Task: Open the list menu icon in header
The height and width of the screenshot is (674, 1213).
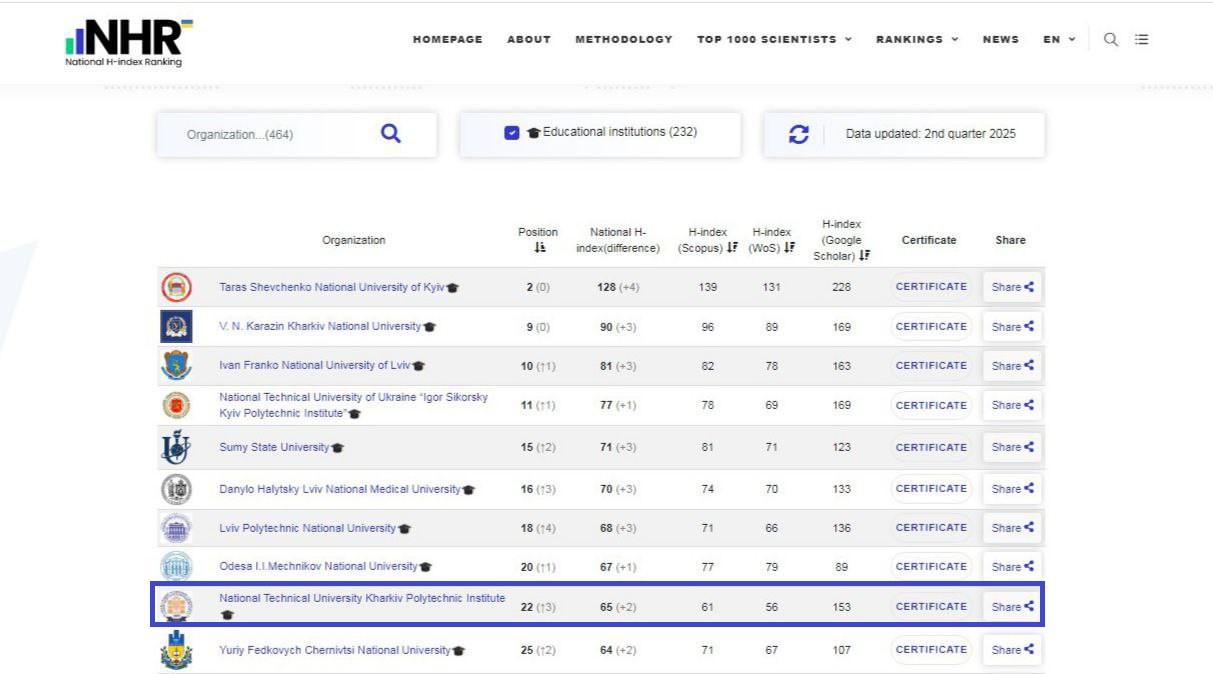Action: (x=1142, y=40)
